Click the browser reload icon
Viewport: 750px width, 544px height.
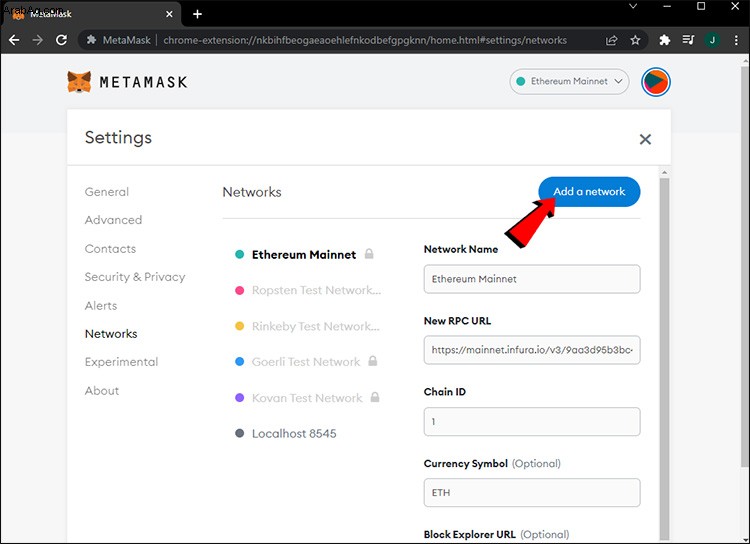61,40
